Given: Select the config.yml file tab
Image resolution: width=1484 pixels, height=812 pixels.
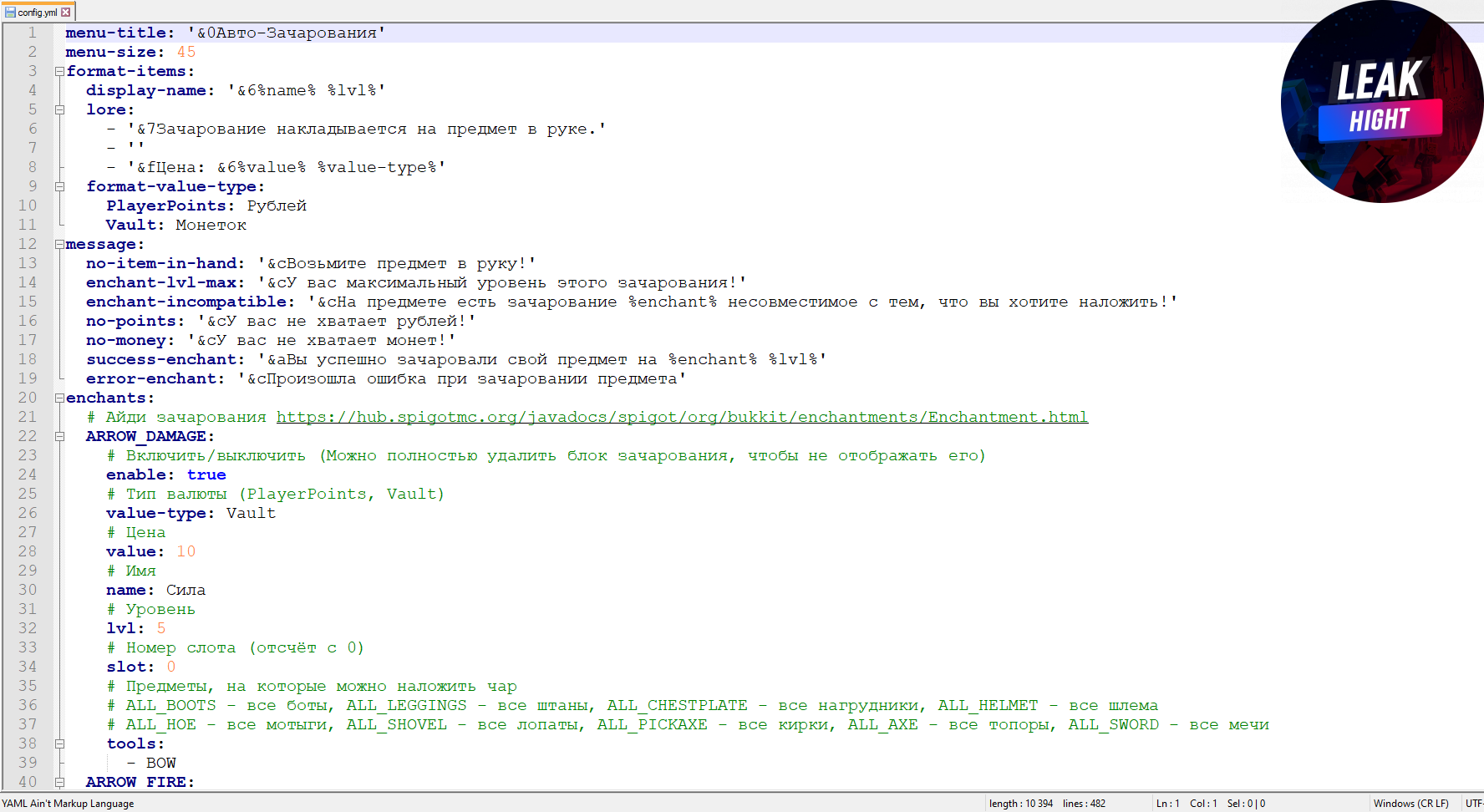Looking at the screenshot, I should pos(38,12).
